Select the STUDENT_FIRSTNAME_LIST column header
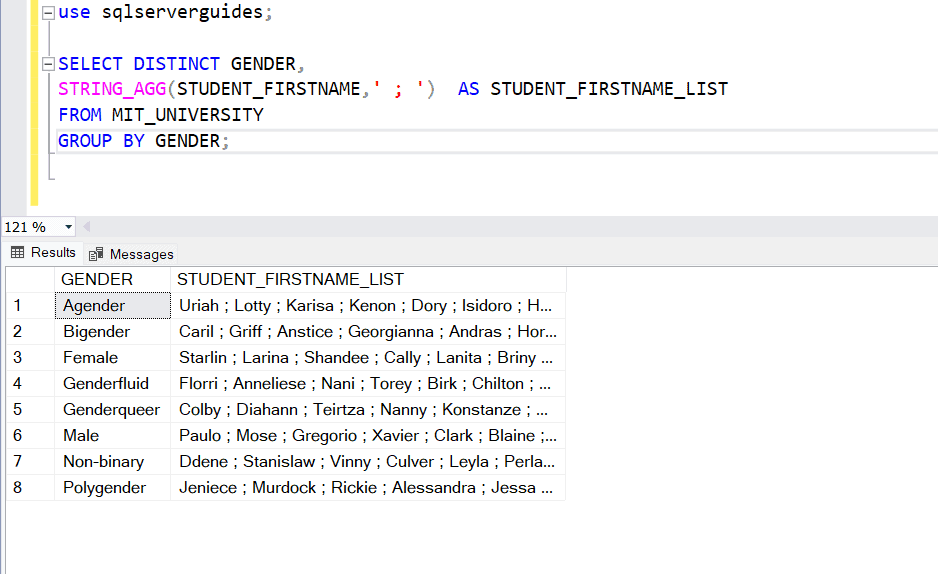The image size is (938, 574). [368, 279]
